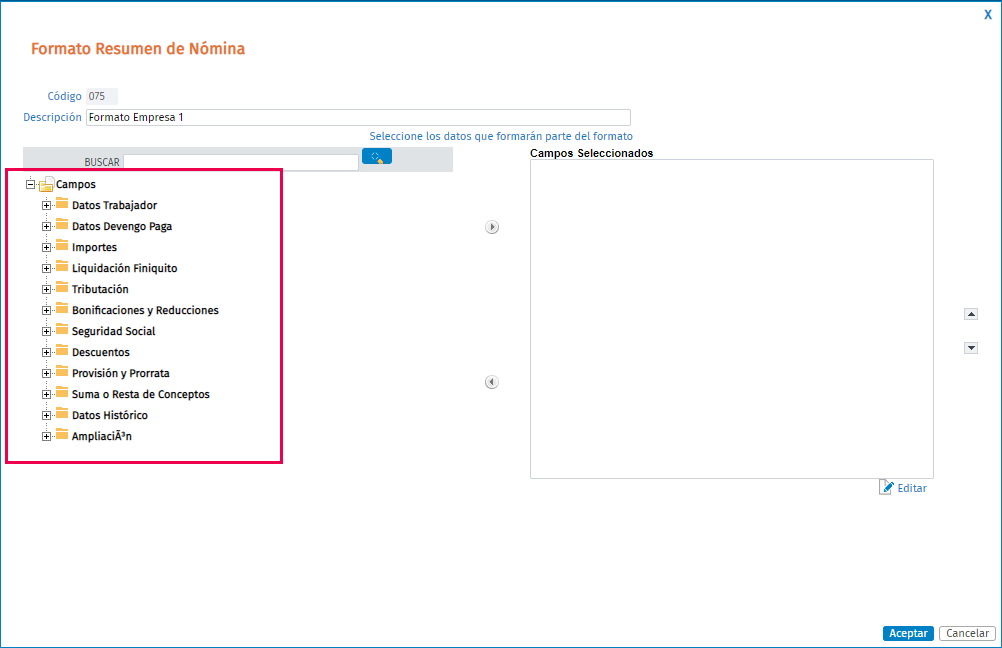
Task: Select the Suma o Resta de Conceptos label
Action: (141, 394)
